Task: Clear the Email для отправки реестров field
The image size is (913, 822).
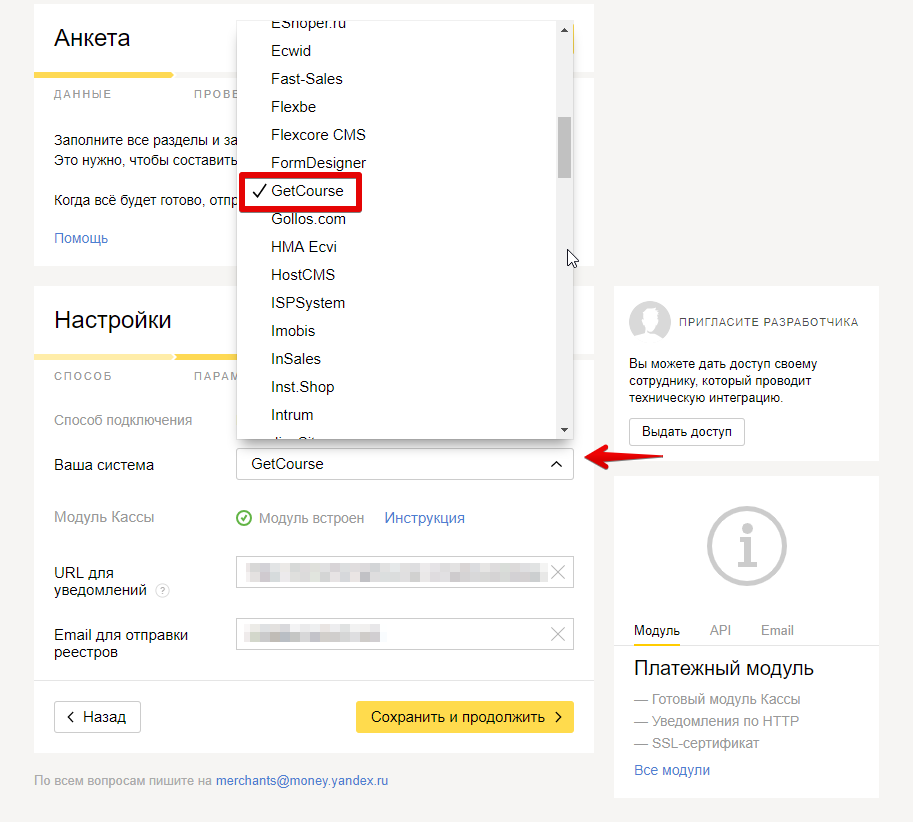Action: coord(558,634)
